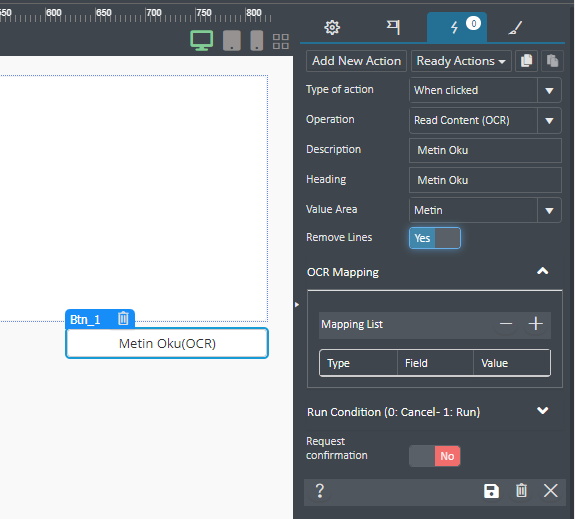This screenshot has height=519, width=575.
Task: Switch to the flag properties tab
Action: [393, 28]
